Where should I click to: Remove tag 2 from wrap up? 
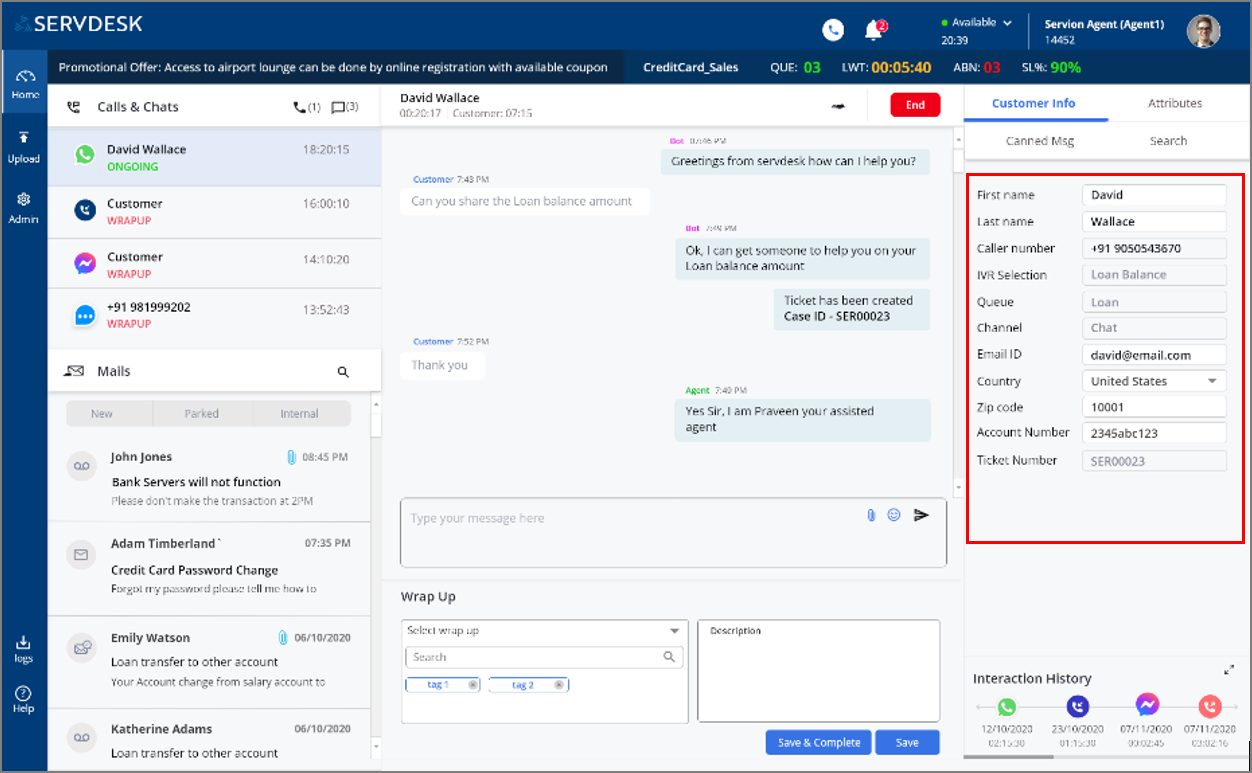click(x=559, y=685)
